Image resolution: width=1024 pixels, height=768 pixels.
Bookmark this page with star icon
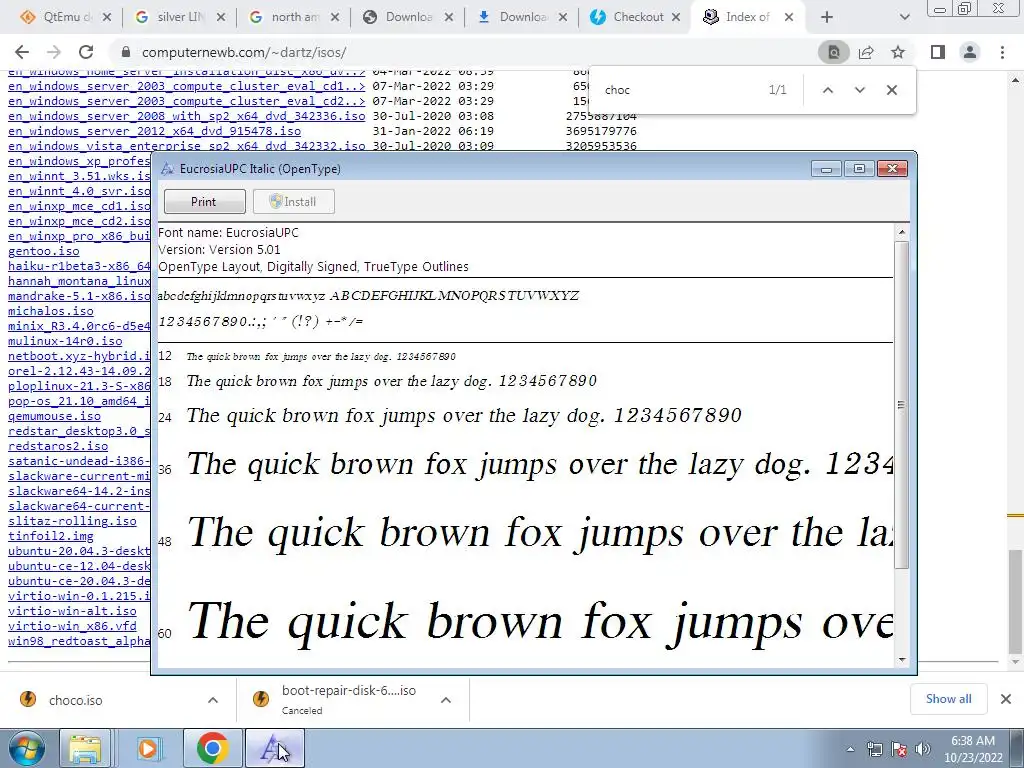point(898,52)
